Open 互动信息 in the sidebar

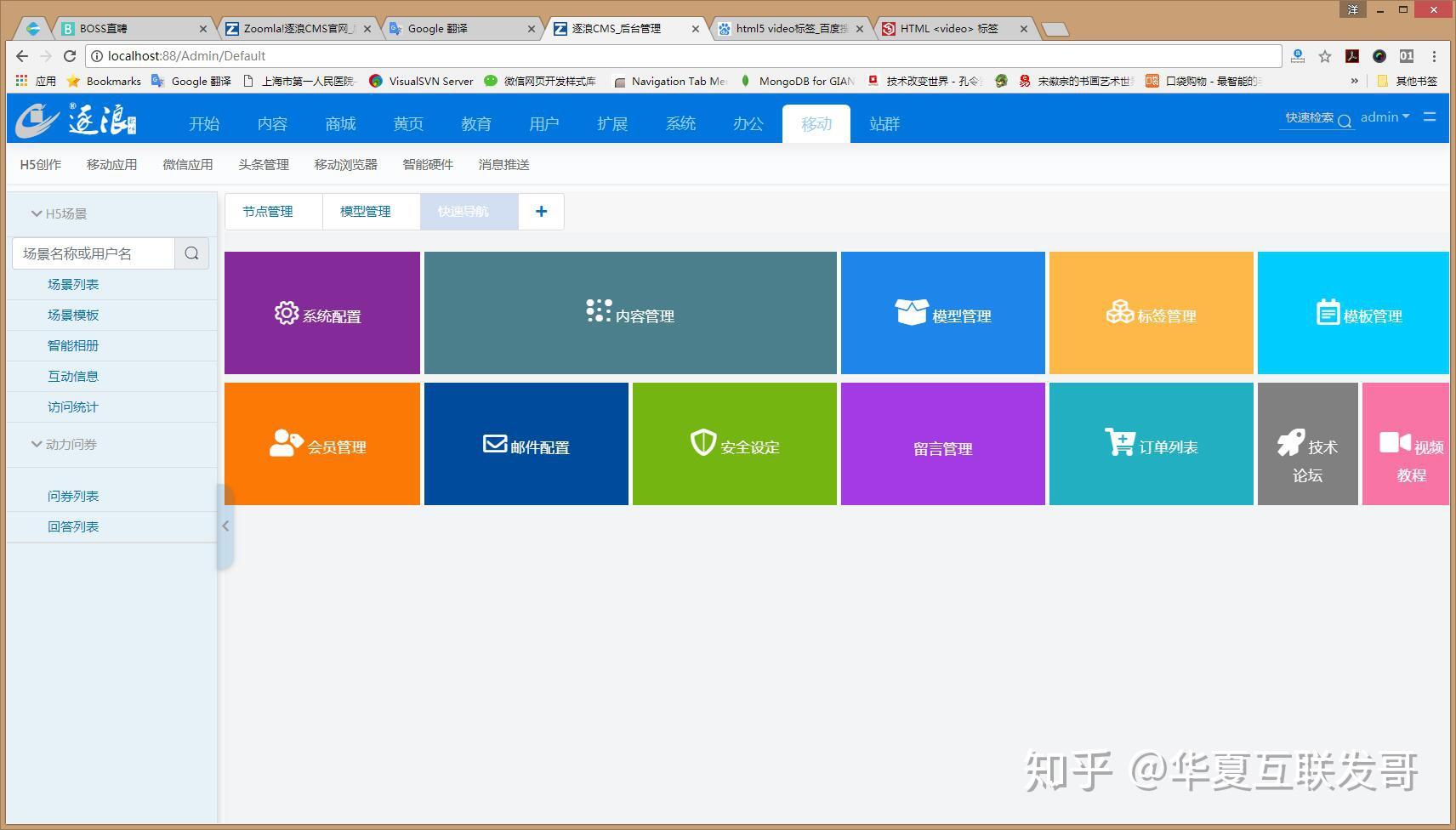click(x=73, y=377)
